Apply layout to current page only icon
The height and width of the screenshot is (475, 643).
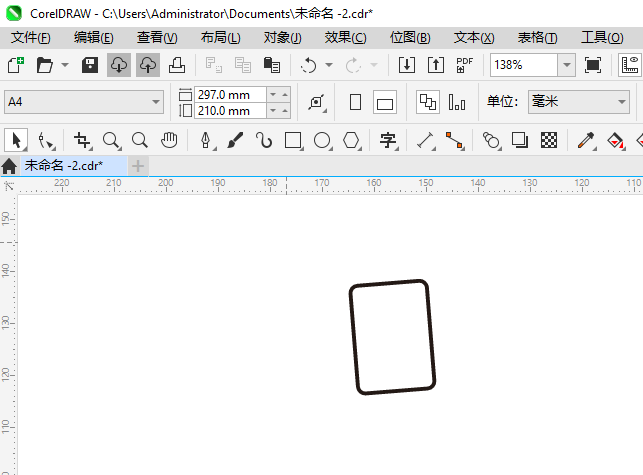(x=457, y=102)
